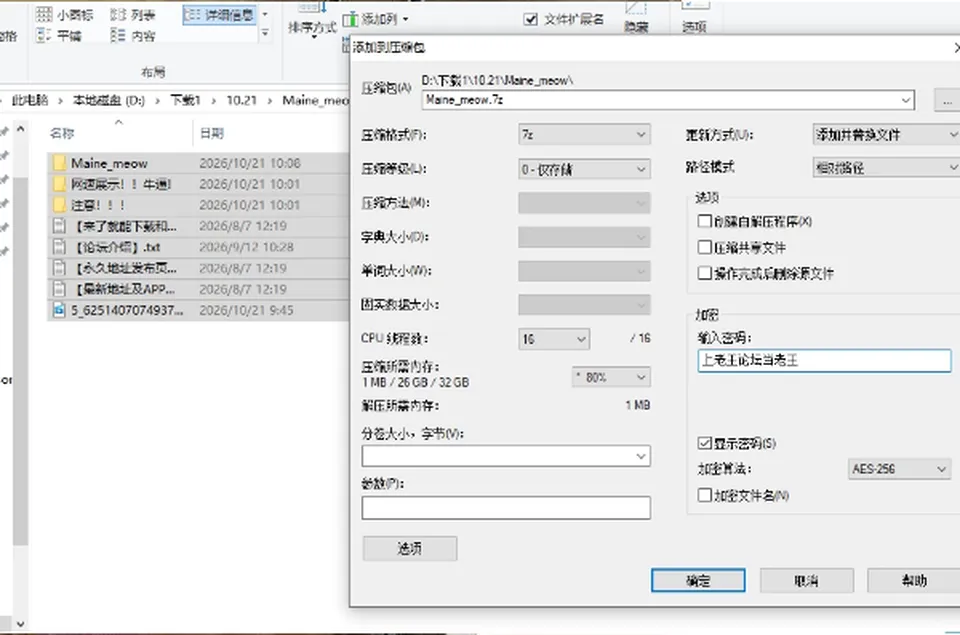Click the 下载1 breadcrumb

186,100
